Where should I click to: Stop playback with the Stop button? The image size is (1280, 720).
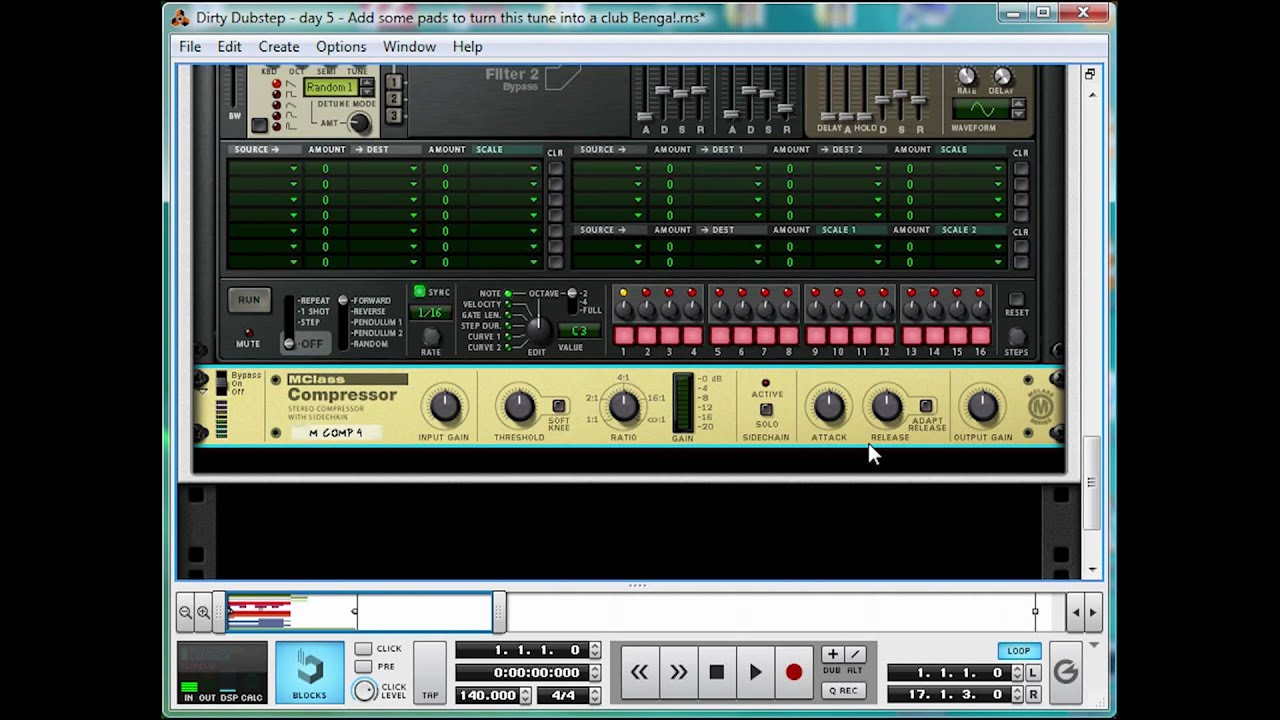[x=716, y=673]
